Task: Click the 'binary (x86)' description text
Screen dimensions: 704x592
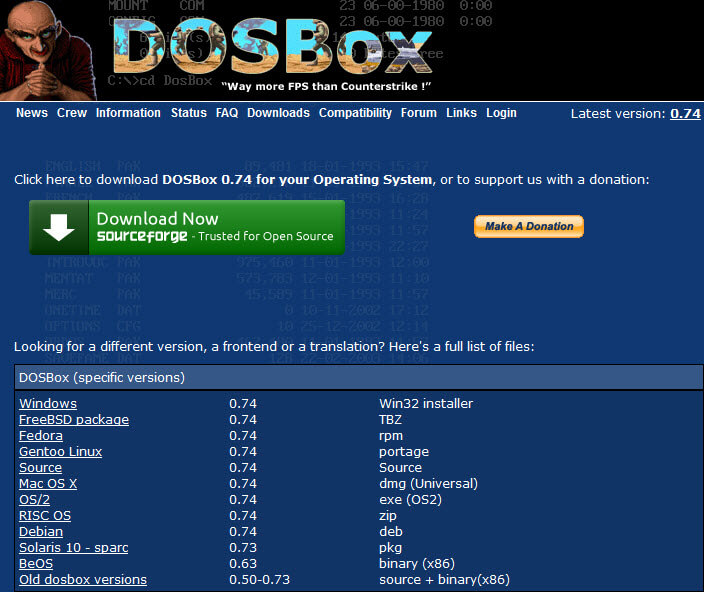Action: click(417, 564)
